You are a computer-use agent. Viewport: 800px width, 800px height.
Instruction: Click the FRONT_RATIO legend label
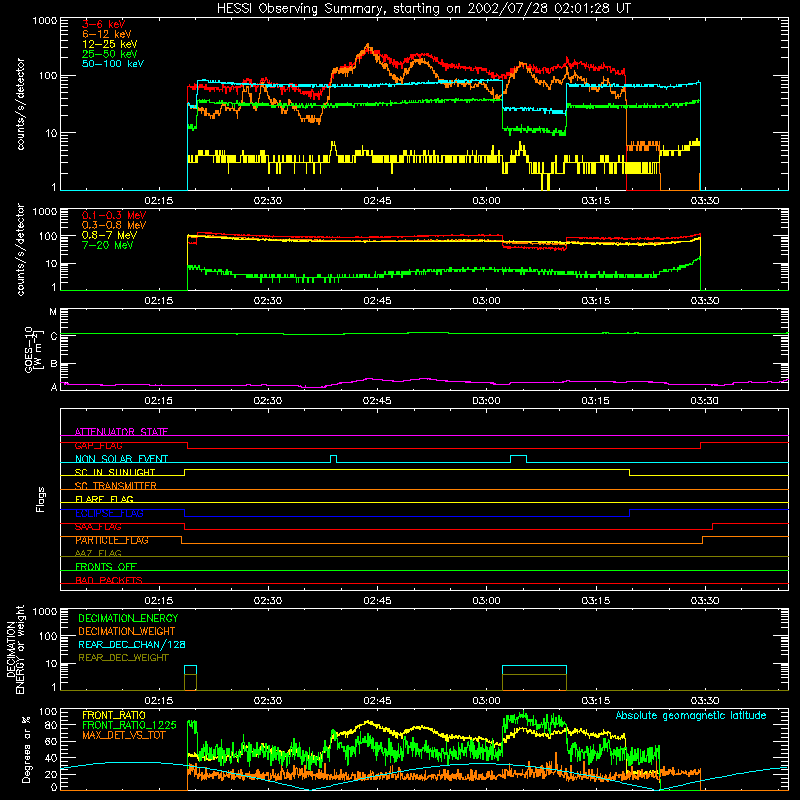pos(114,715)
